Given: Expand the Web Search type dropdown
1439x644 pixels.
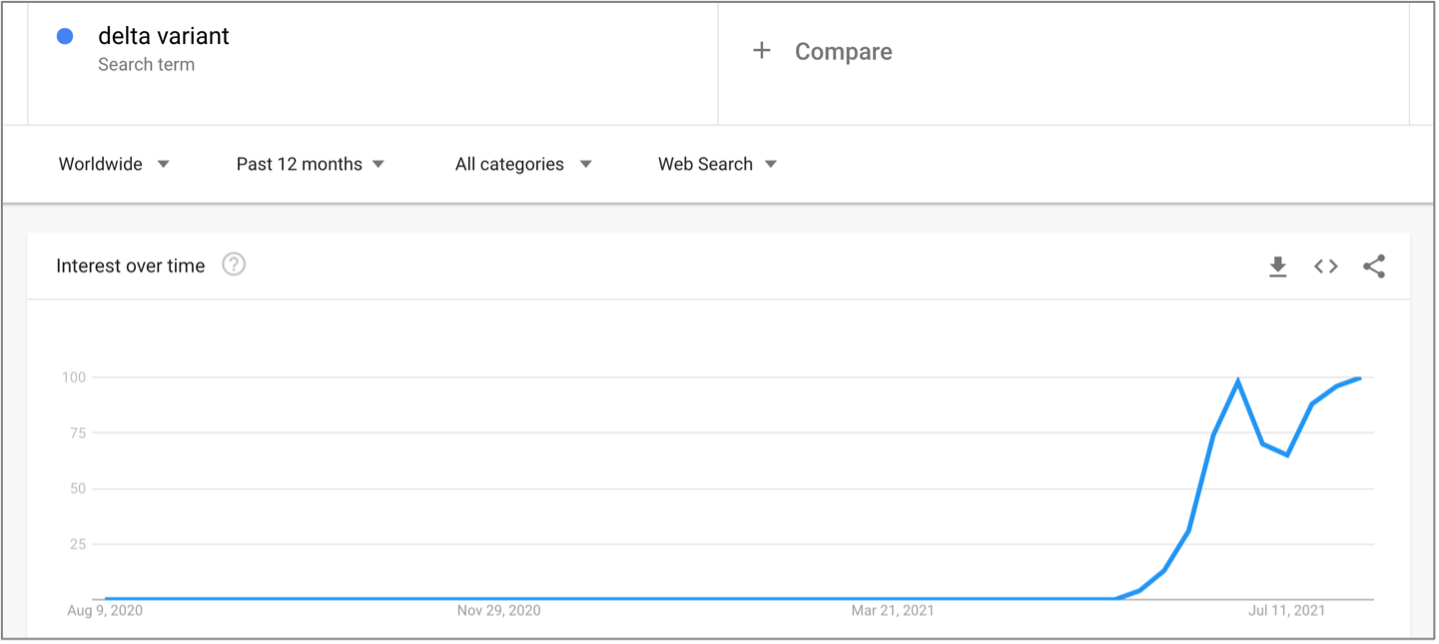Looking at the screenshot, I should click(x=717, y=164).
